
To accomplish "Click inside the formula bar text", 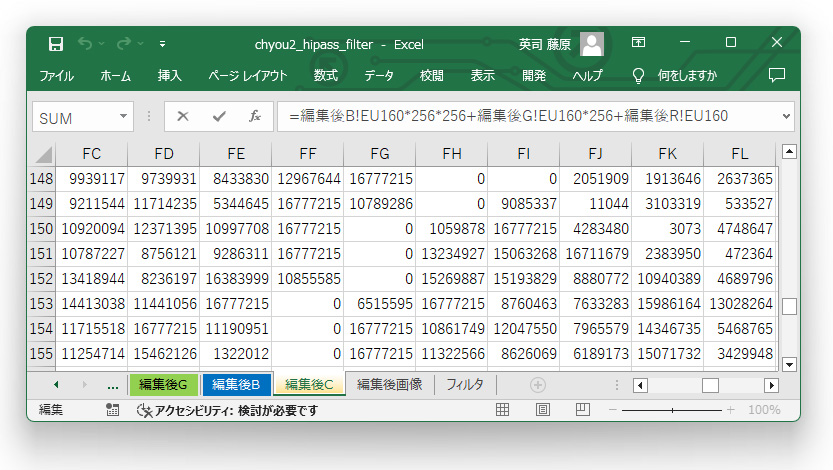I will (508, 116).
